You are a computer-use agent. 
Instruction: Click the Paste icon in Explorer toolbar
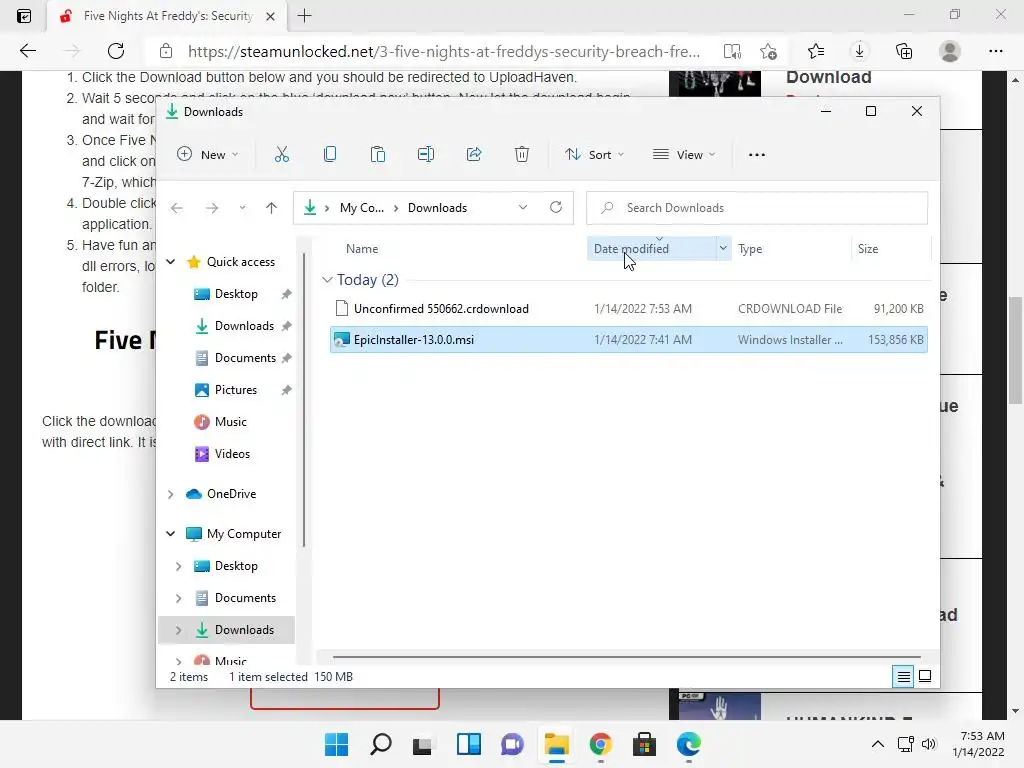pyautogui.click(x=377, y=155)
